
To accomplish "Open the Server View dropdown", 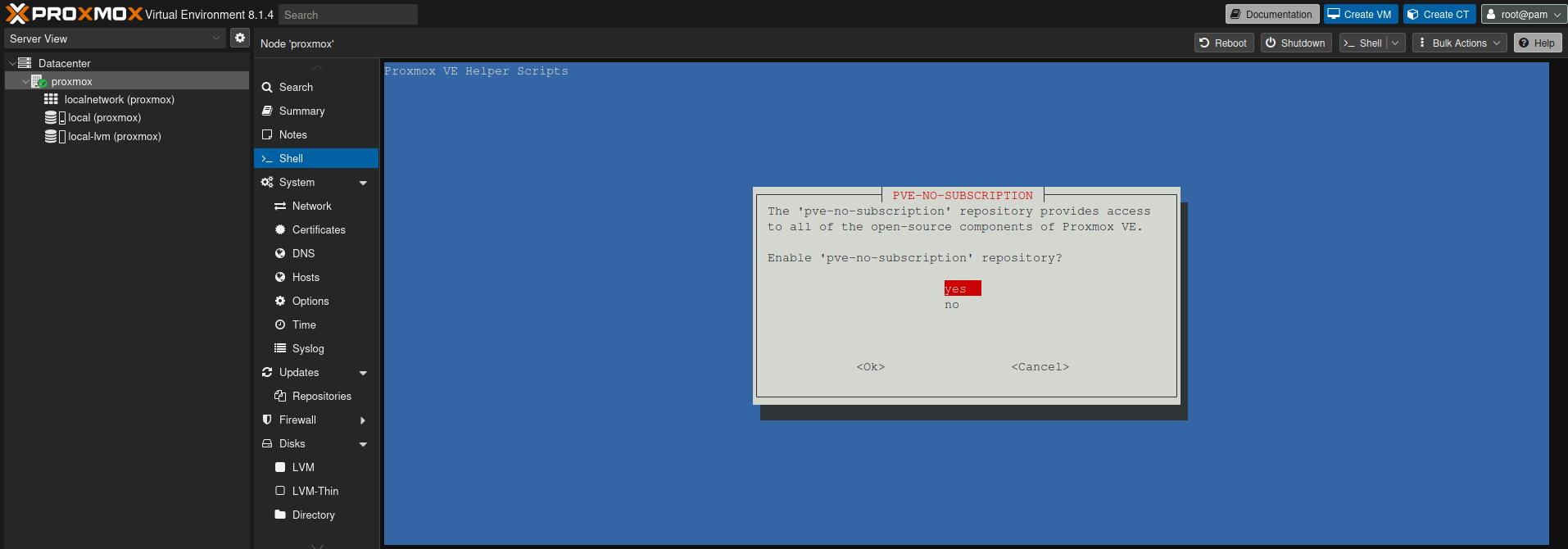I will point(115,39).
